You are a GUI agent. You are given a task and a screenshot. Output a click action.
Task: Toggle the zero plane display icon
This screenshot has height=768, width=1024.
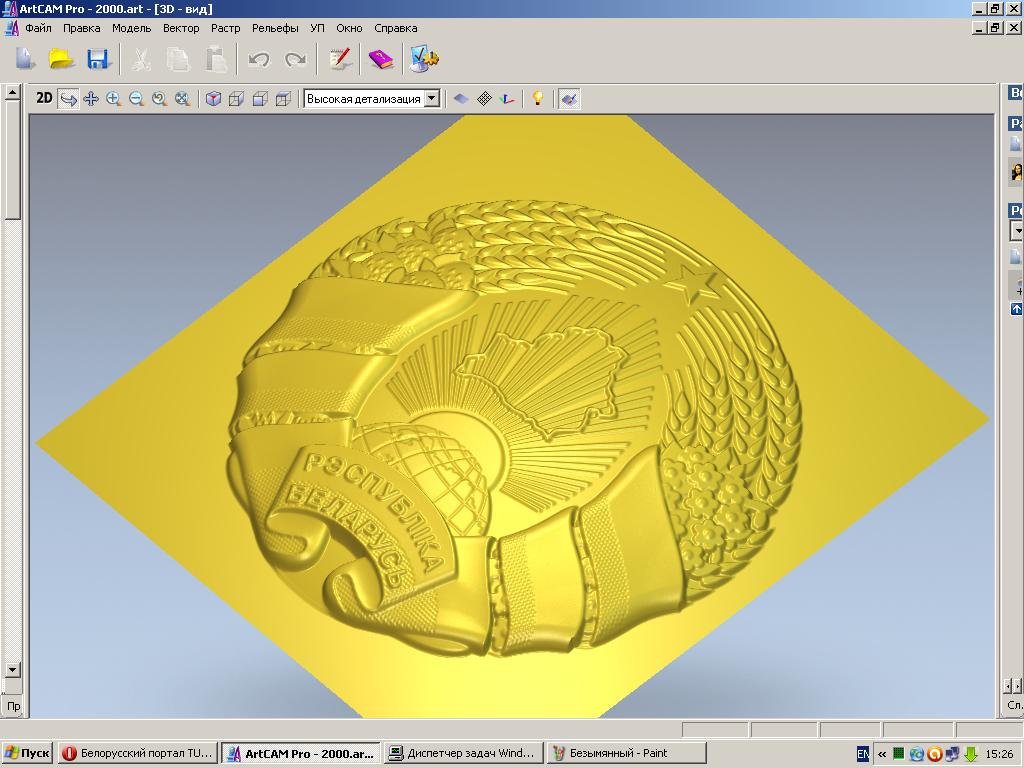tap(461, 99)
